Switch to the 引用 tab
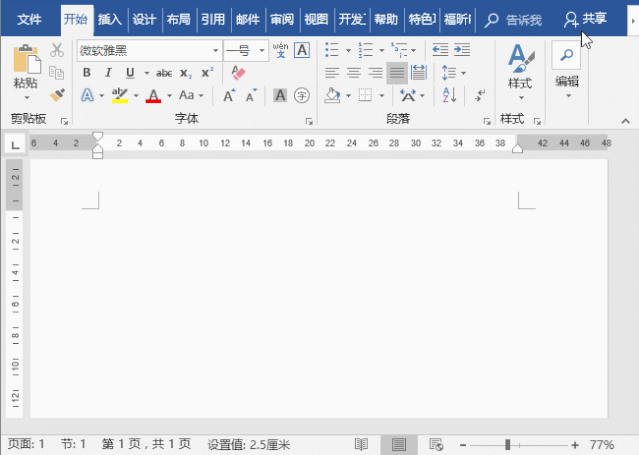Screen dimensions: 639x455 coord(213,19)
